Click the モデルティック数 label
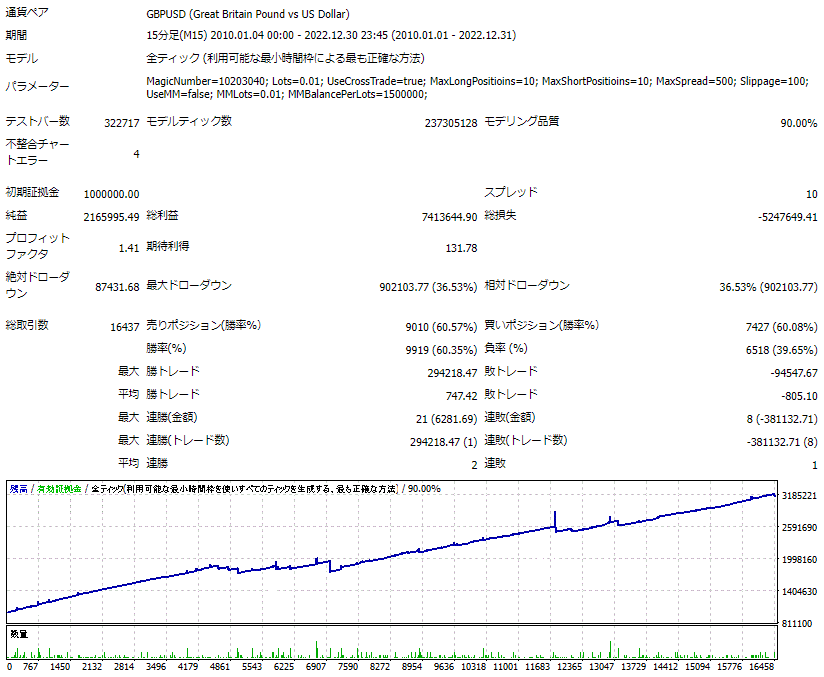The image size is (824, 677). (189, 121)
